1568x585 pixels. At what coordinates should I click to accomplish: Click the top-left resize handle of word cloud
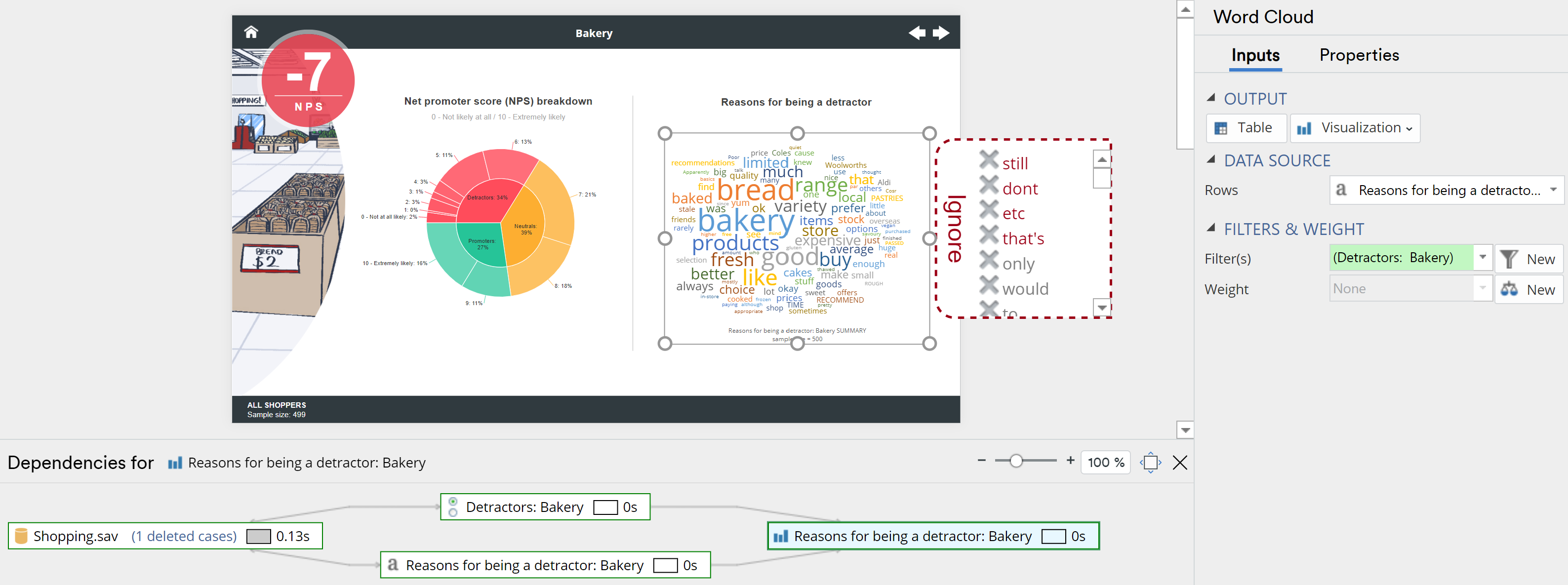pyautogui.click(x=665, y=133)
